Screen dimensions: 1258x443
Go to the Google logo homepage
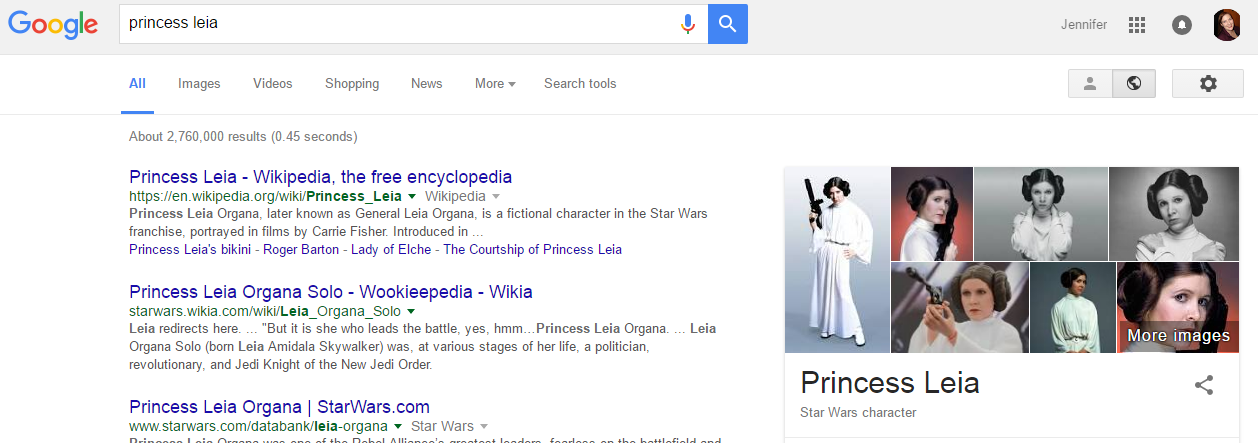[53, 24]
